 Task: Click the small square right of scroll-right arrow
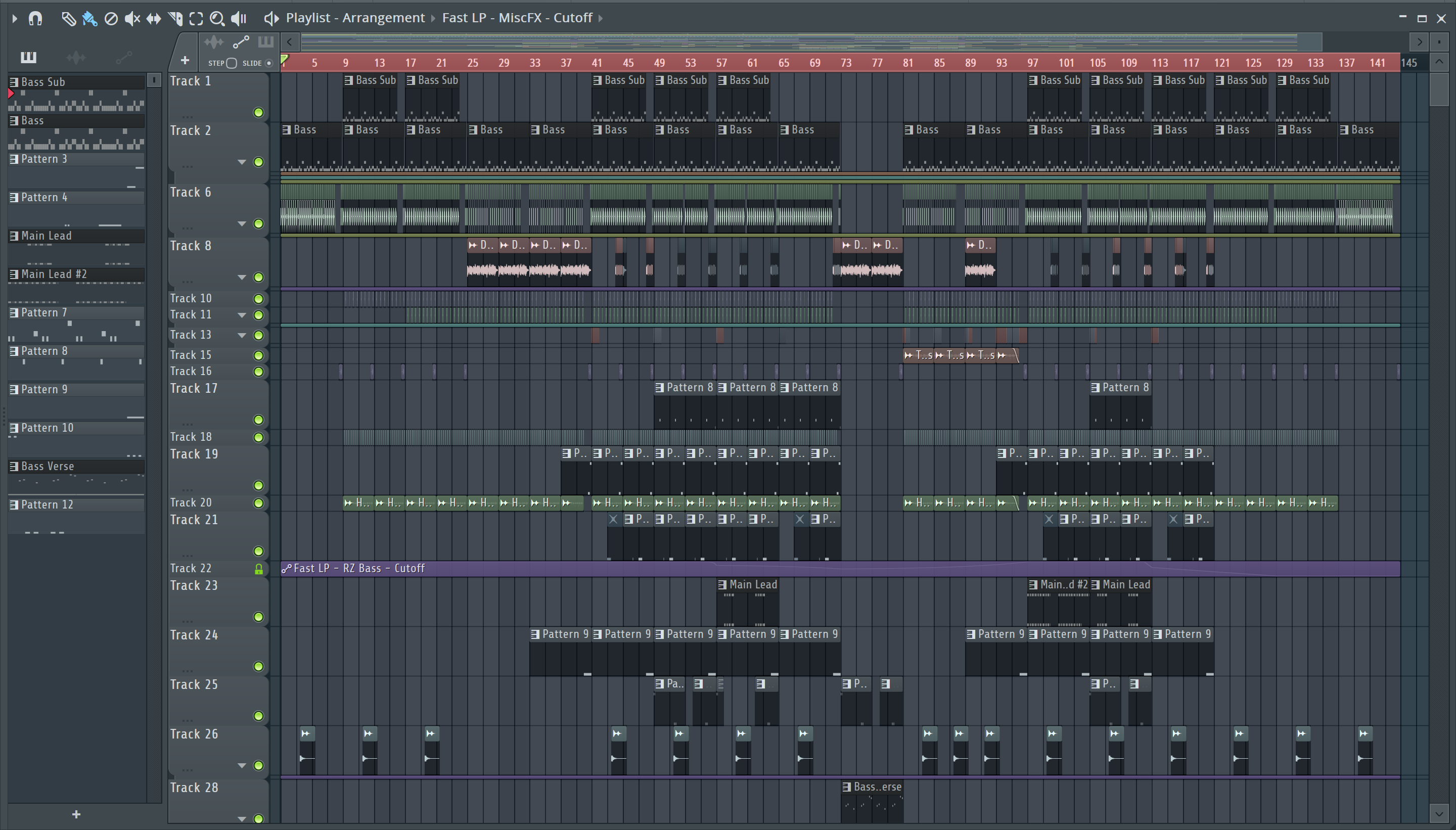pos(1439,41)
